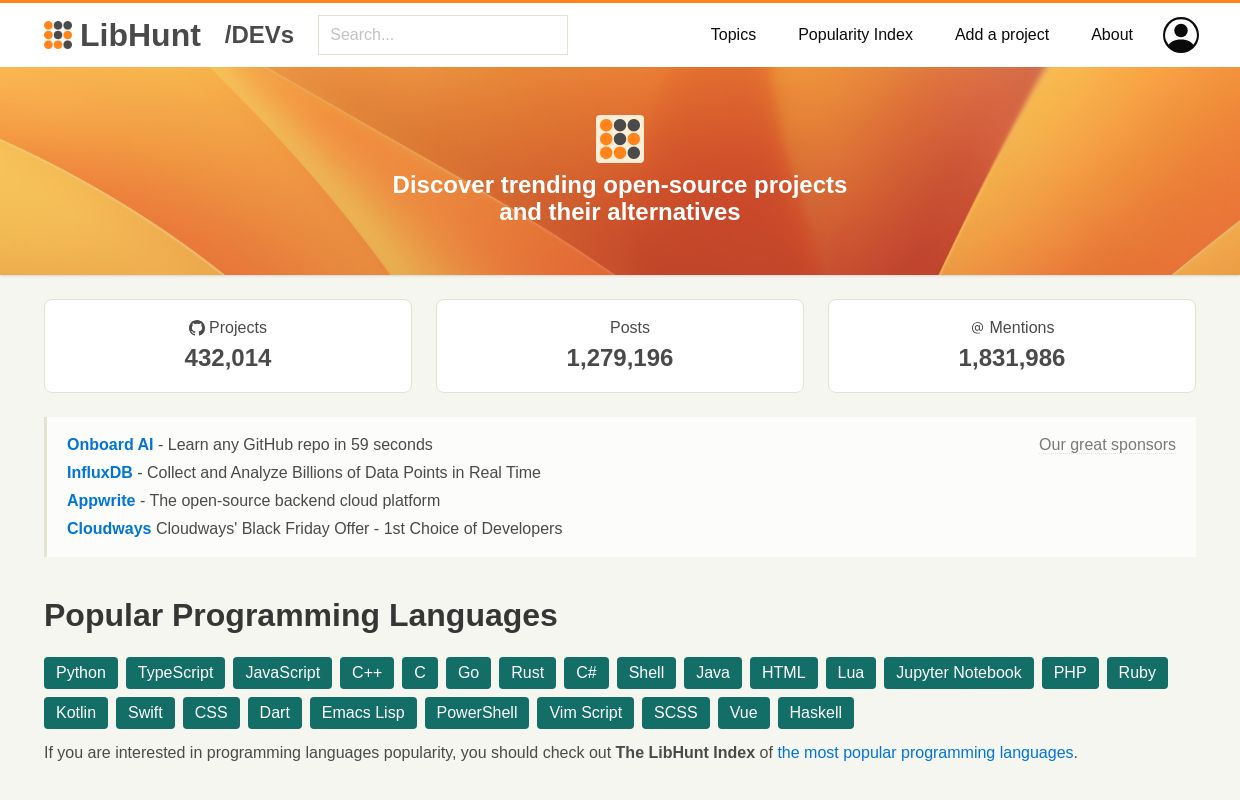Select the Jupyter Notebook language tag
The width and height of the screenshot is (1240, 800).
click(x=959, y=673)
